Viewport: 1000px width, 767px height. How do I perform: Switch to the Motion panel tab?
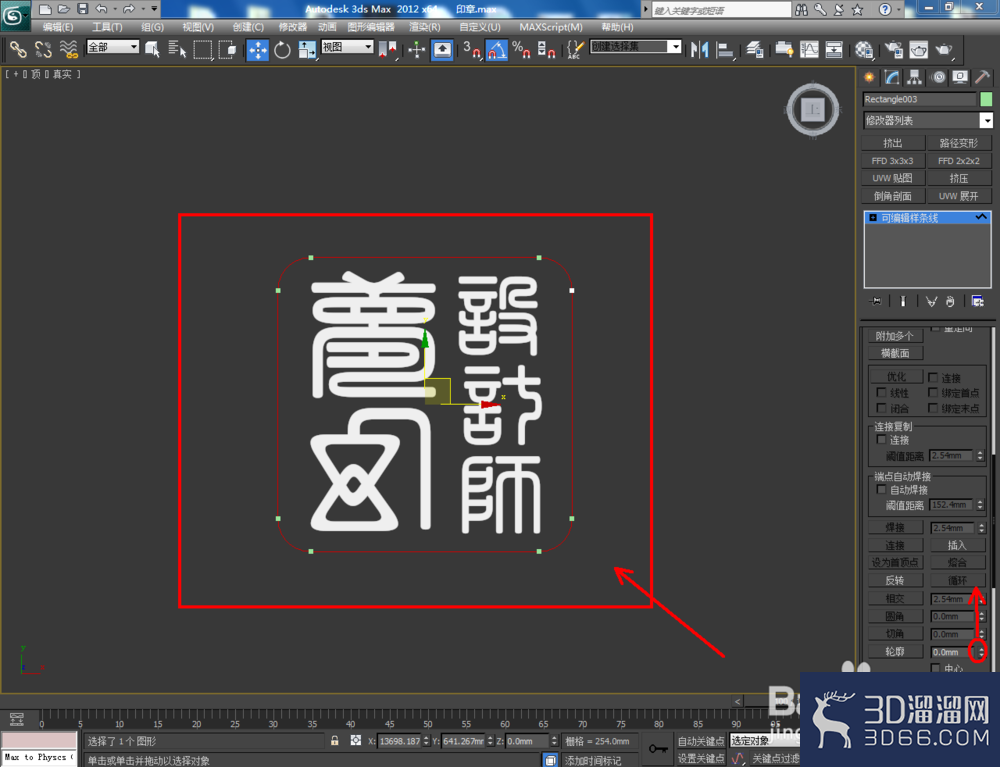pyautogui.click(x=938, y=77)
